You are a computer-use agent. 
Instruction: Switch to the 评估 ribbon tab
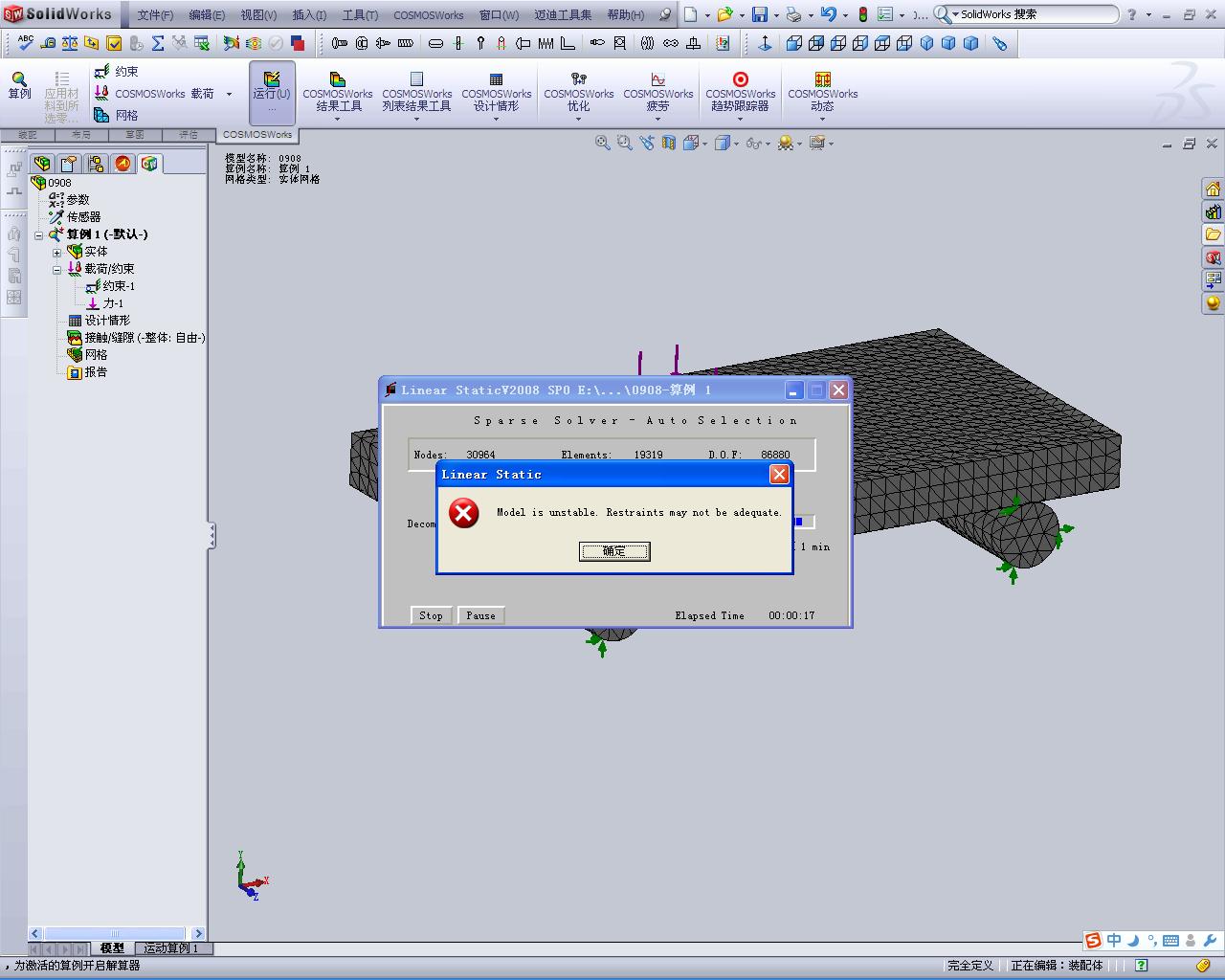(189, 135)
